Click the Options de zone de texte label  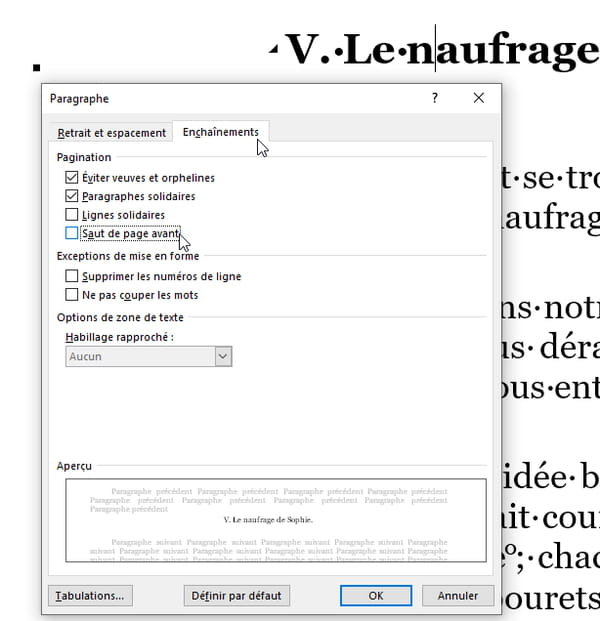click(120, 317)
